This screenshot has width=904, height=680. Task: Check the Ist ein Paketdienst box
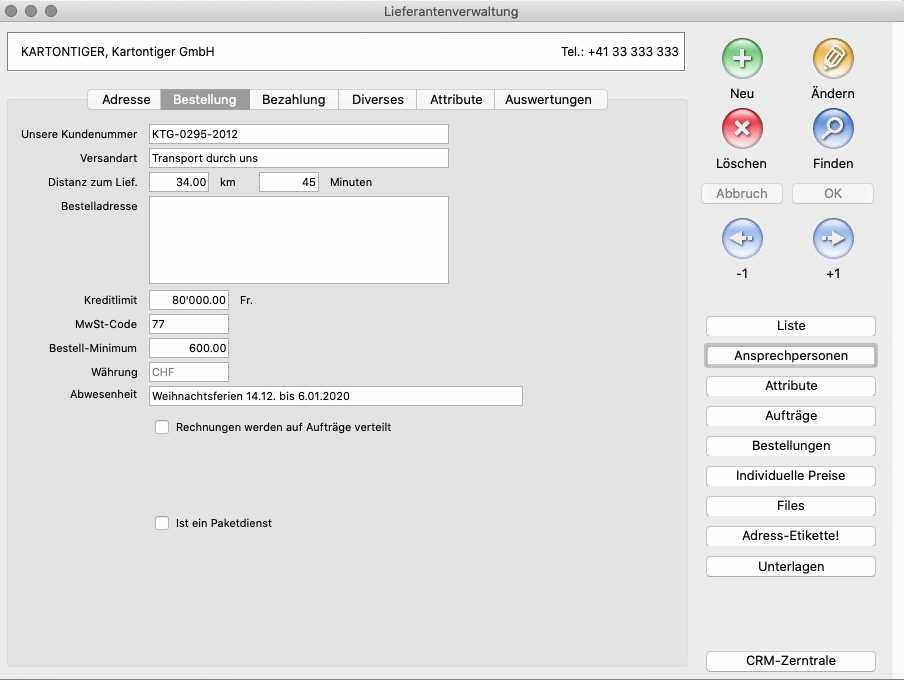pos(162,523)
